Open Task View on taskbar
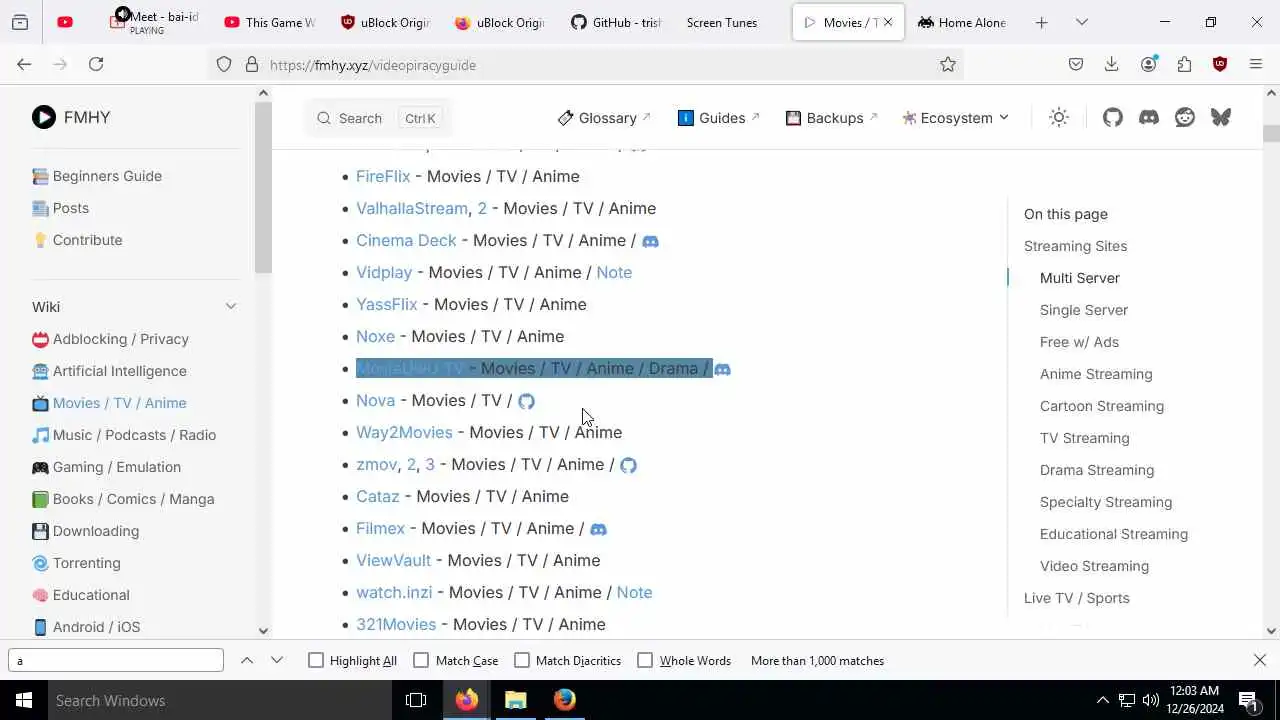Screen dimensions: 1280x720 click(416, 700)
